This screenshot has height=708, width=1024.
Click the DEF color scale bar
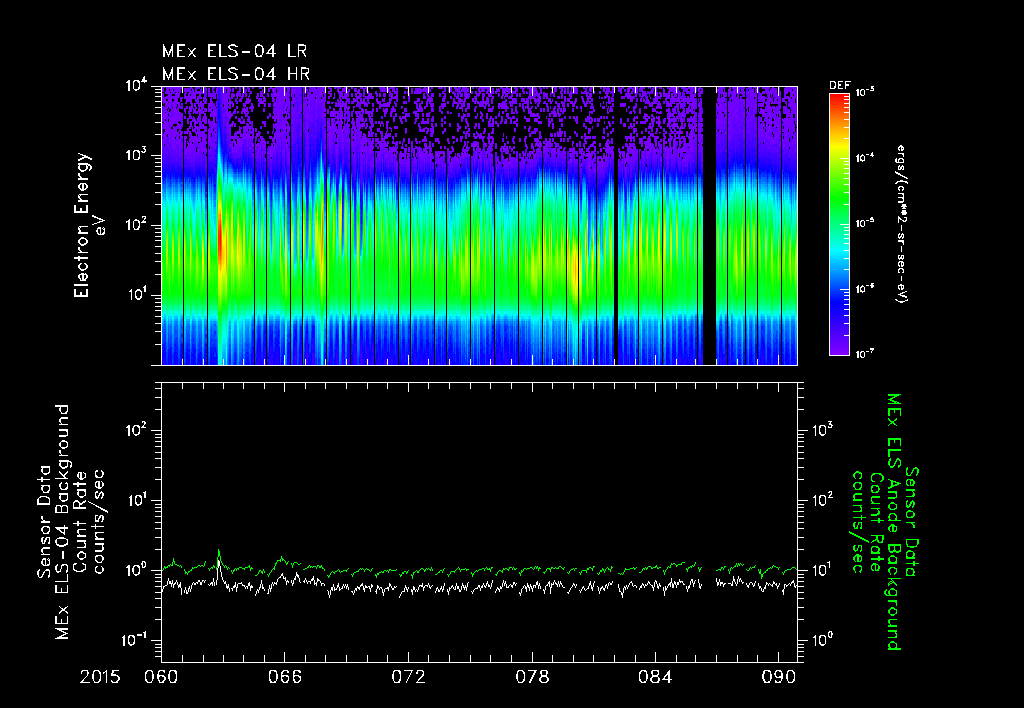click(x=839, y=224)
